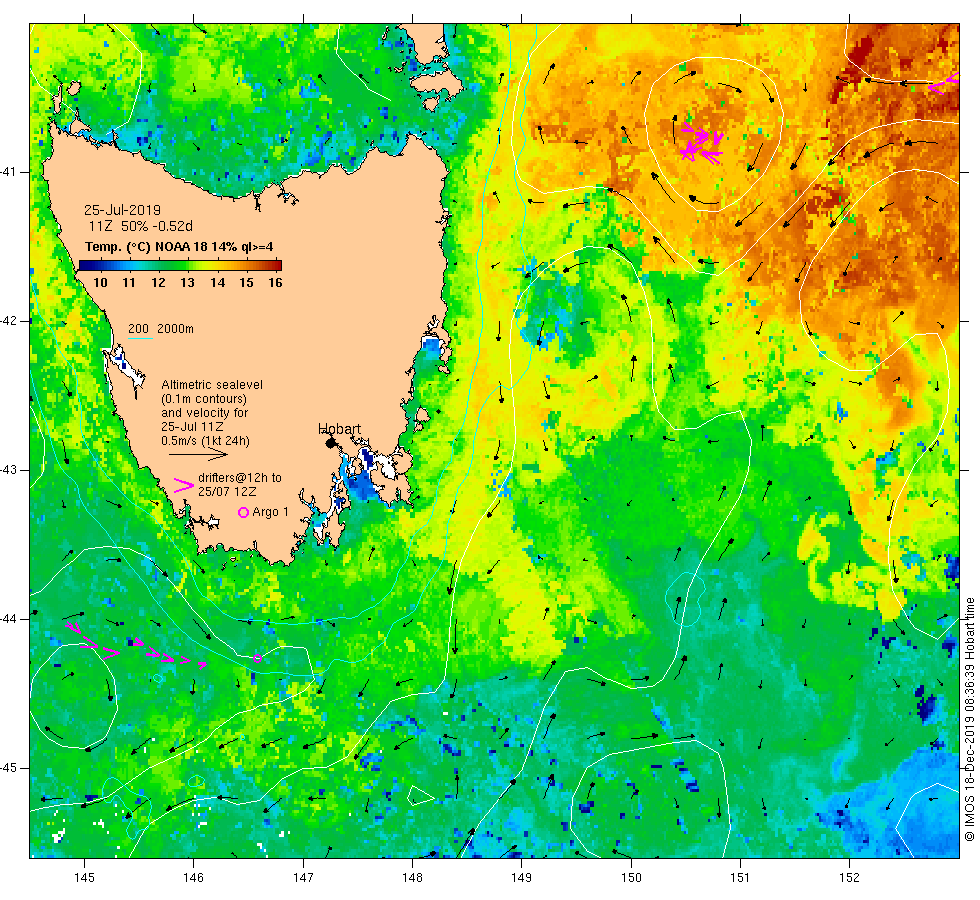Click the '10' value on temperature scale
Image resolution: width=980 pixels, height=900 pixels.
tap(100, 282)
